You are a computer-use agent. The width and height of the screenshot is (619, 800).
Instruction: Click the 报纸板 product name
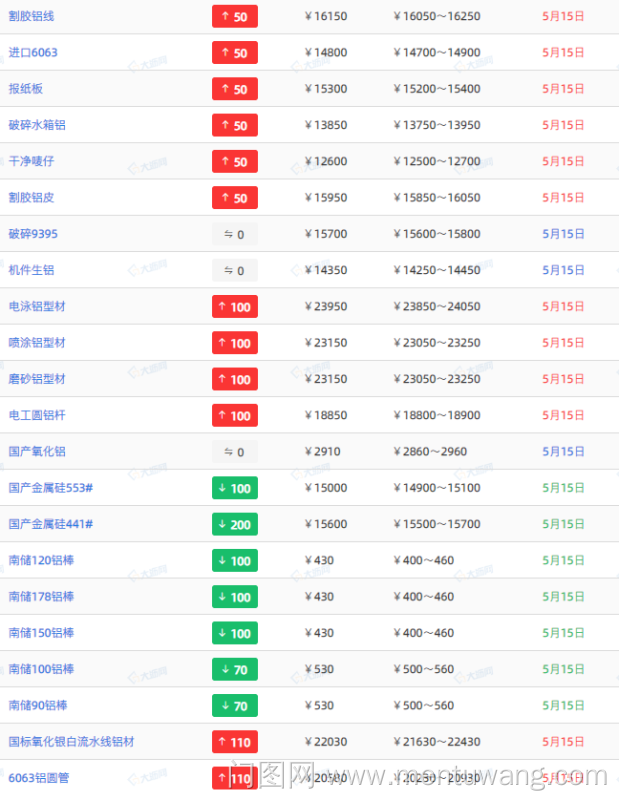point(26,89)
